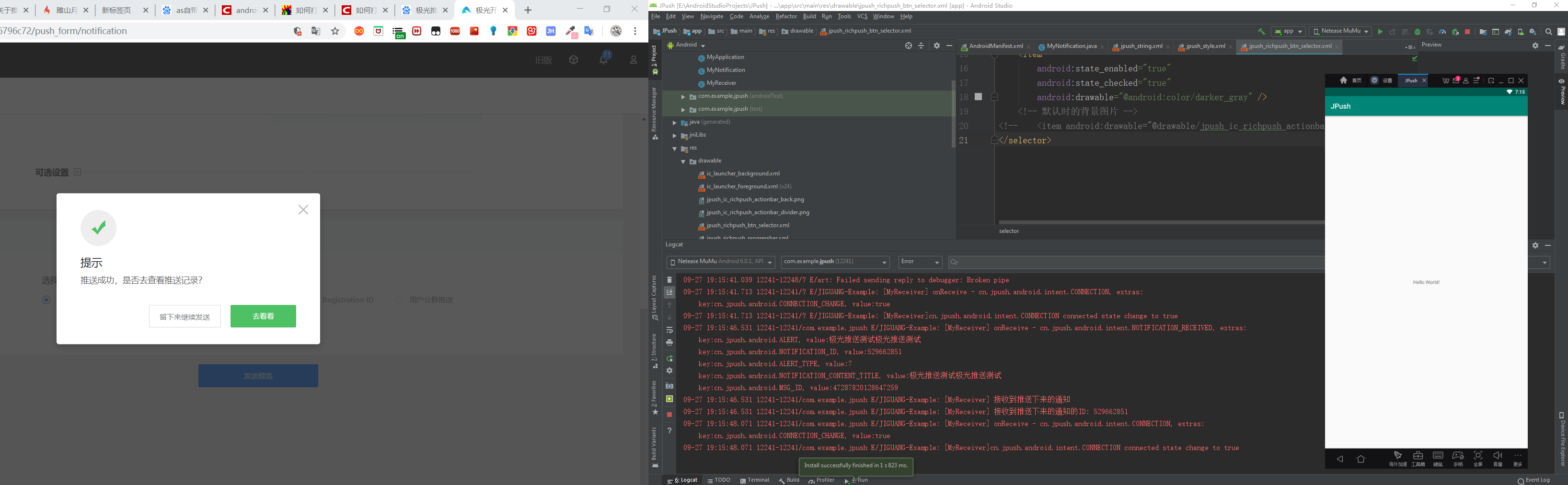The height and width of the screenshot is (485, 1568).
Task: Toggle Soft-Wrap icon in logcat sidebar
Action: click(669, 330)
